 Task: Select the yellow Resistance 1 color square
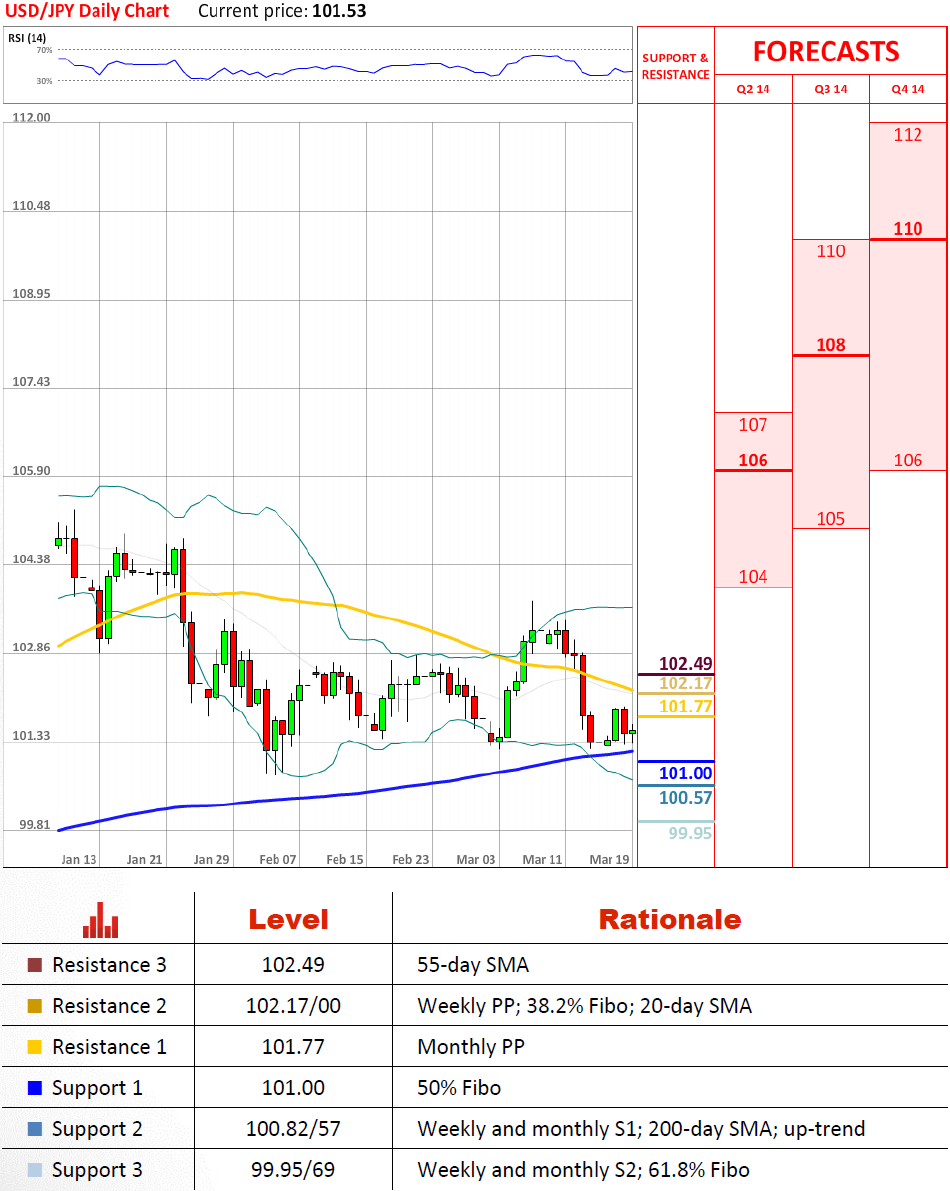(x=35, y=1047)
